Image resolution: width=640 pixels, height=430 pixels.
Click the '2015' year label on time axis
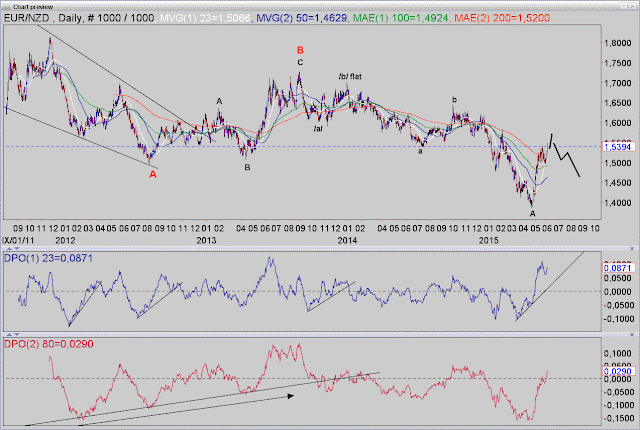(489, 240)
